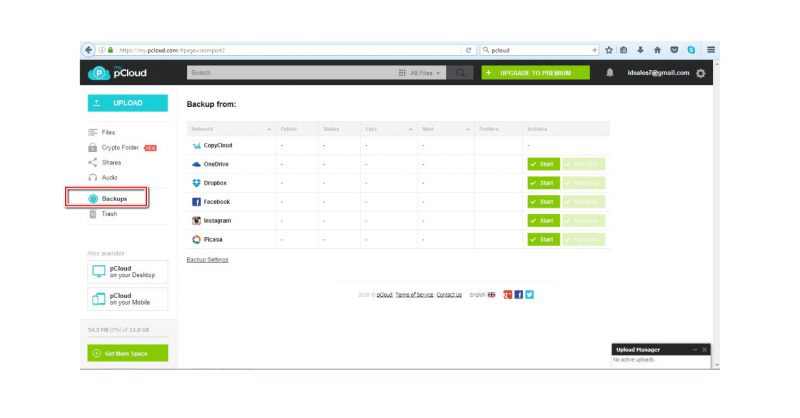This screenshot has height=418, width=800.
Task: Open the bookmarks list clipboard icon
Action: point(623,50)
